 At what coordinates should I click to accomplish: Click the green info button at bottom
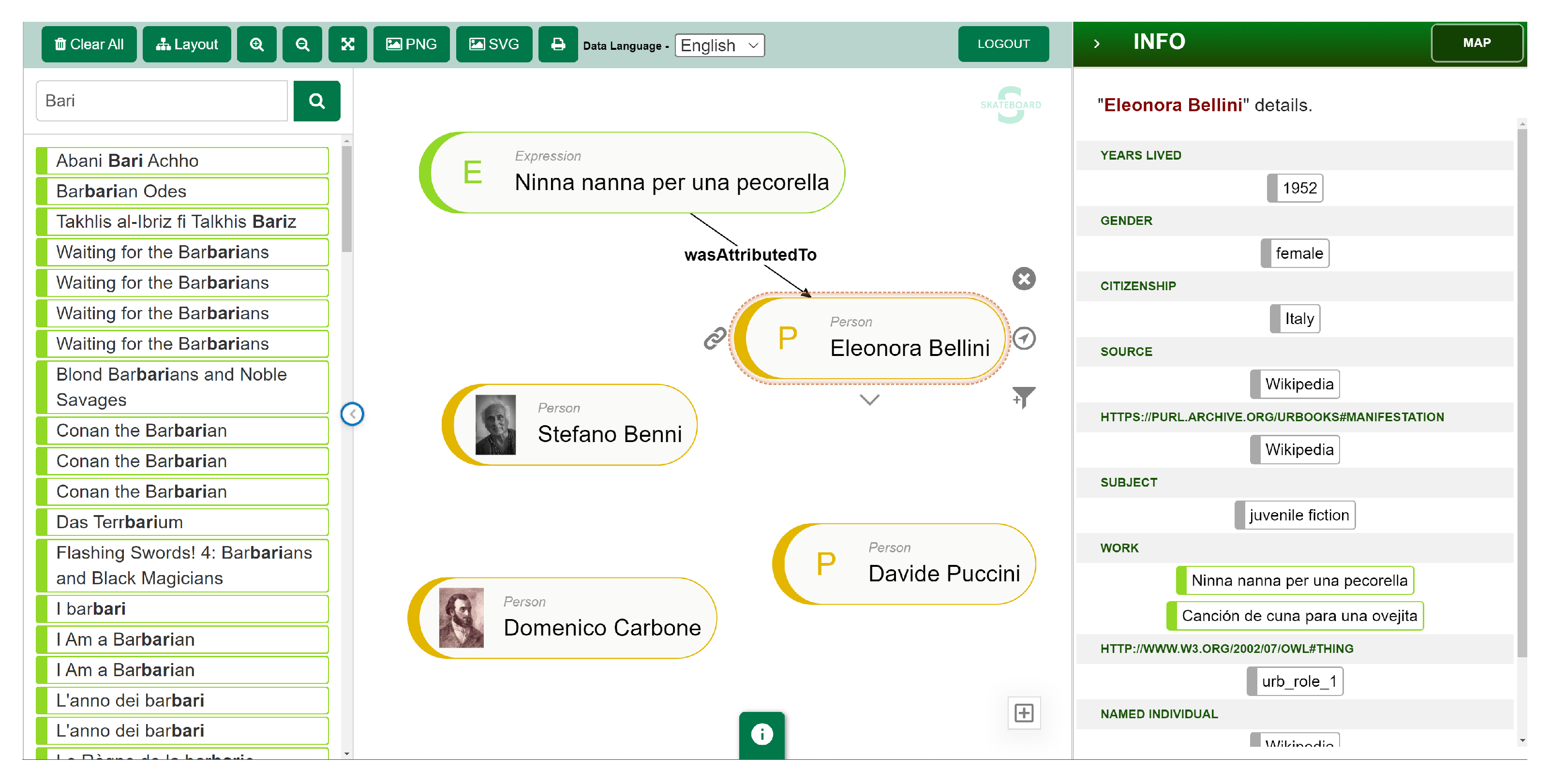tap(761, 734)
